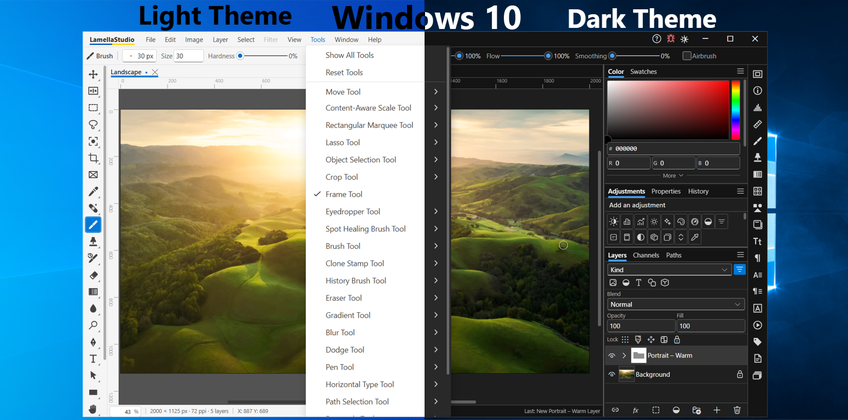Select the Path Selection arrow icon in the toolbar
The image size is (848, 420).
93,375
